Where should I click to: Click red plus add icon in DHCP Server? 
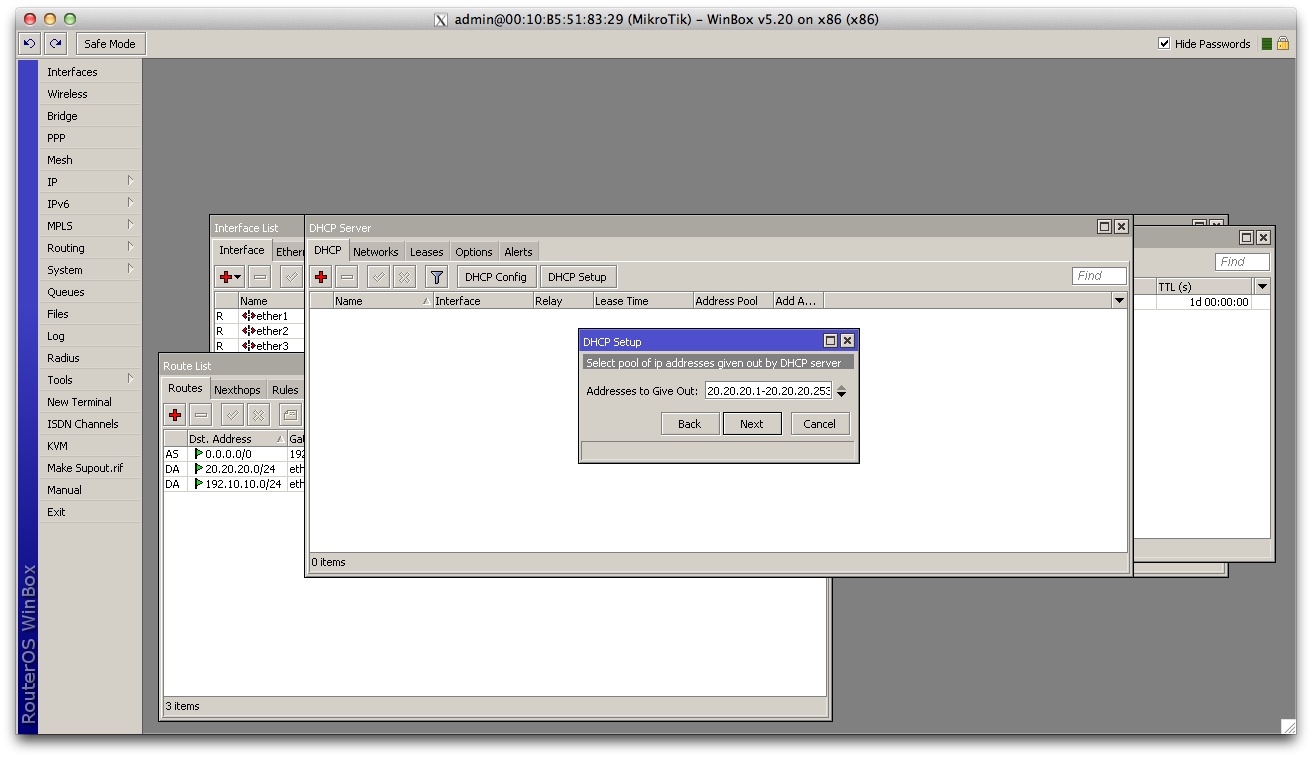point(321,277)
